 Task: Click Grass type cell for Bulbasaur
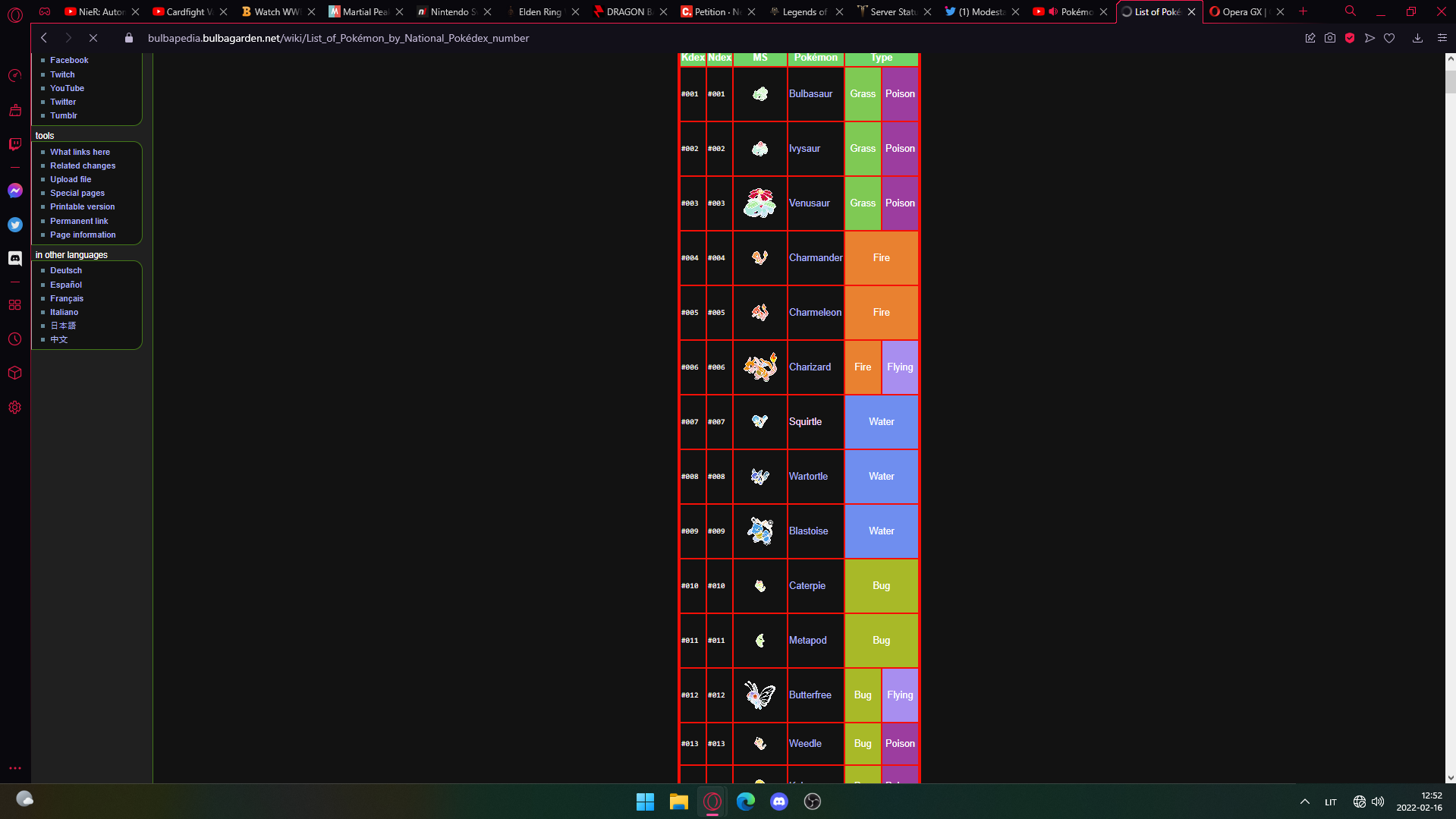[863, 94]
